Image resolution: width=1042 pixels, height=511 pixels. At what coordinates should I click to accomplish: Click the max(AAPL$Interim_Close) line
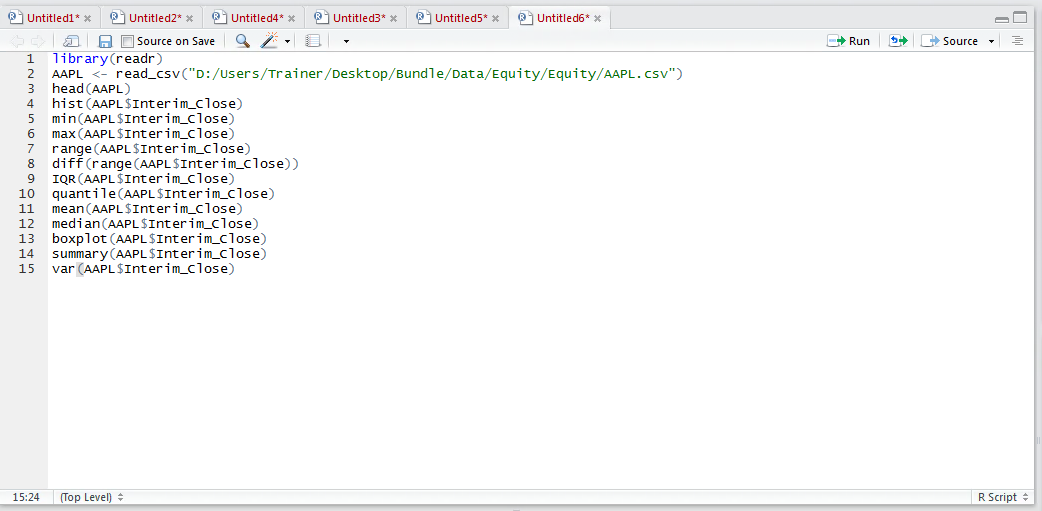pyautogui.click(x=143, y=134)
